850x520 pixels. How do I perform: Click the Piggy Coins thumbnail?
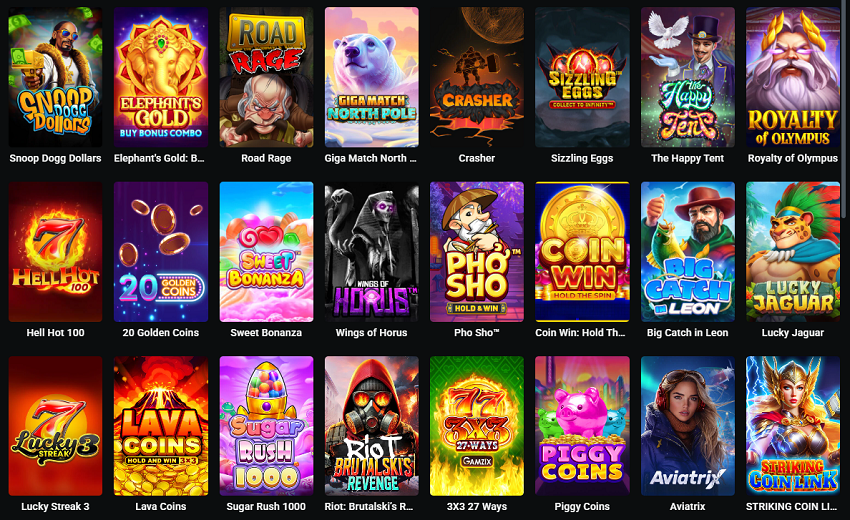click(582, 426)
